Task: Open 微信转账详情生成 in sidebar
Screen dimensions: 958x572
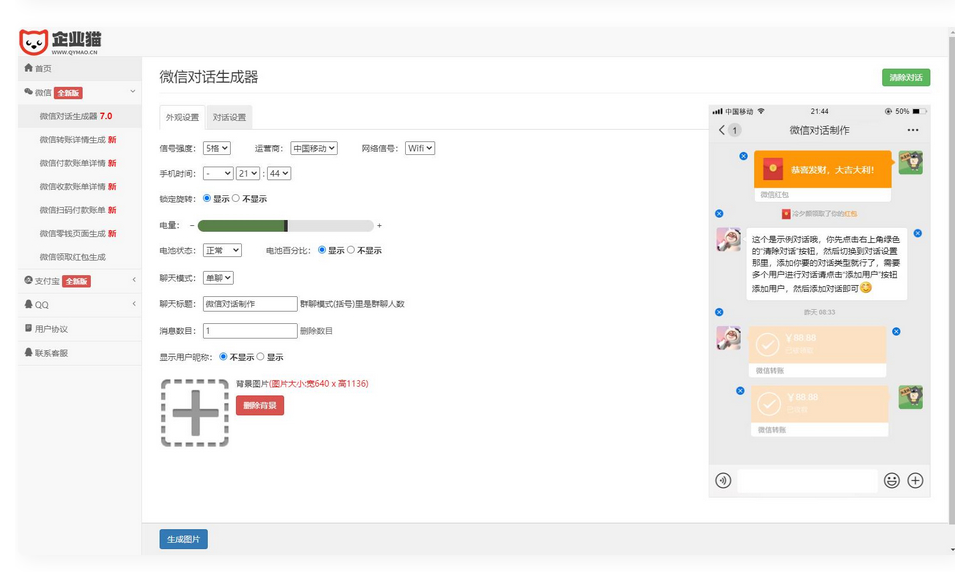Action: (79, 139)
